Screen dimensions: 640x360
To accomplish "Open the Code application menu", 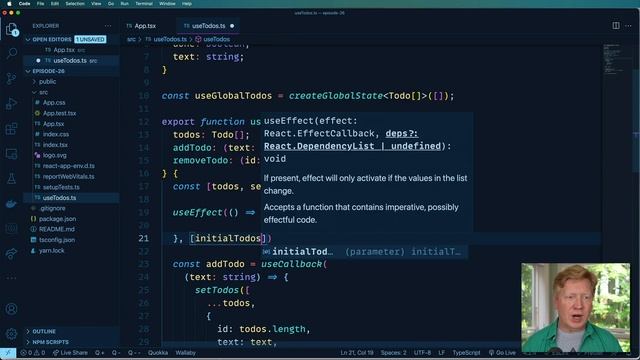I will click(x=24, y=4).
